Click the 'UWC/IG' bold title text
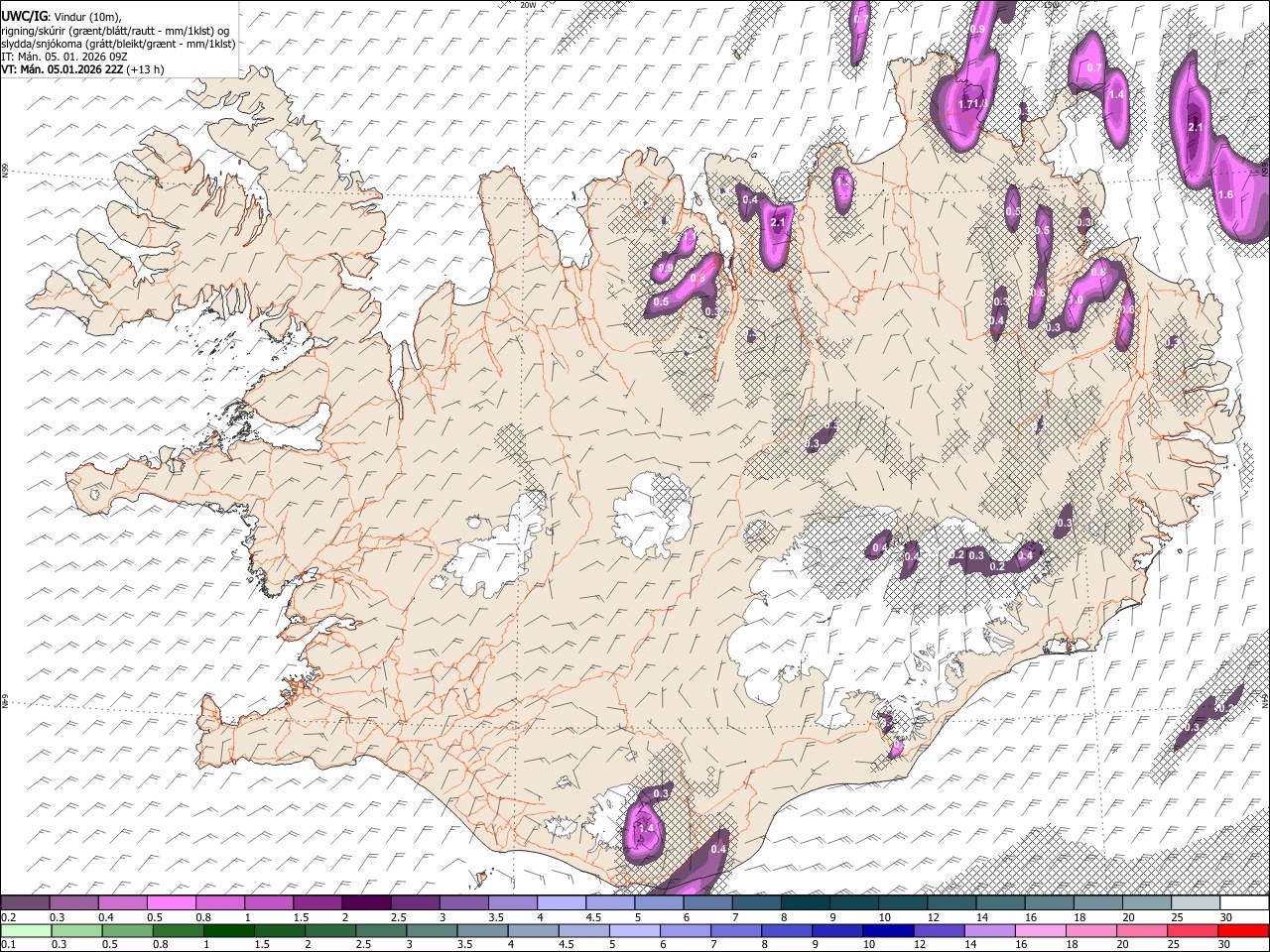The image size is (1270, 952). coord(24,17)
